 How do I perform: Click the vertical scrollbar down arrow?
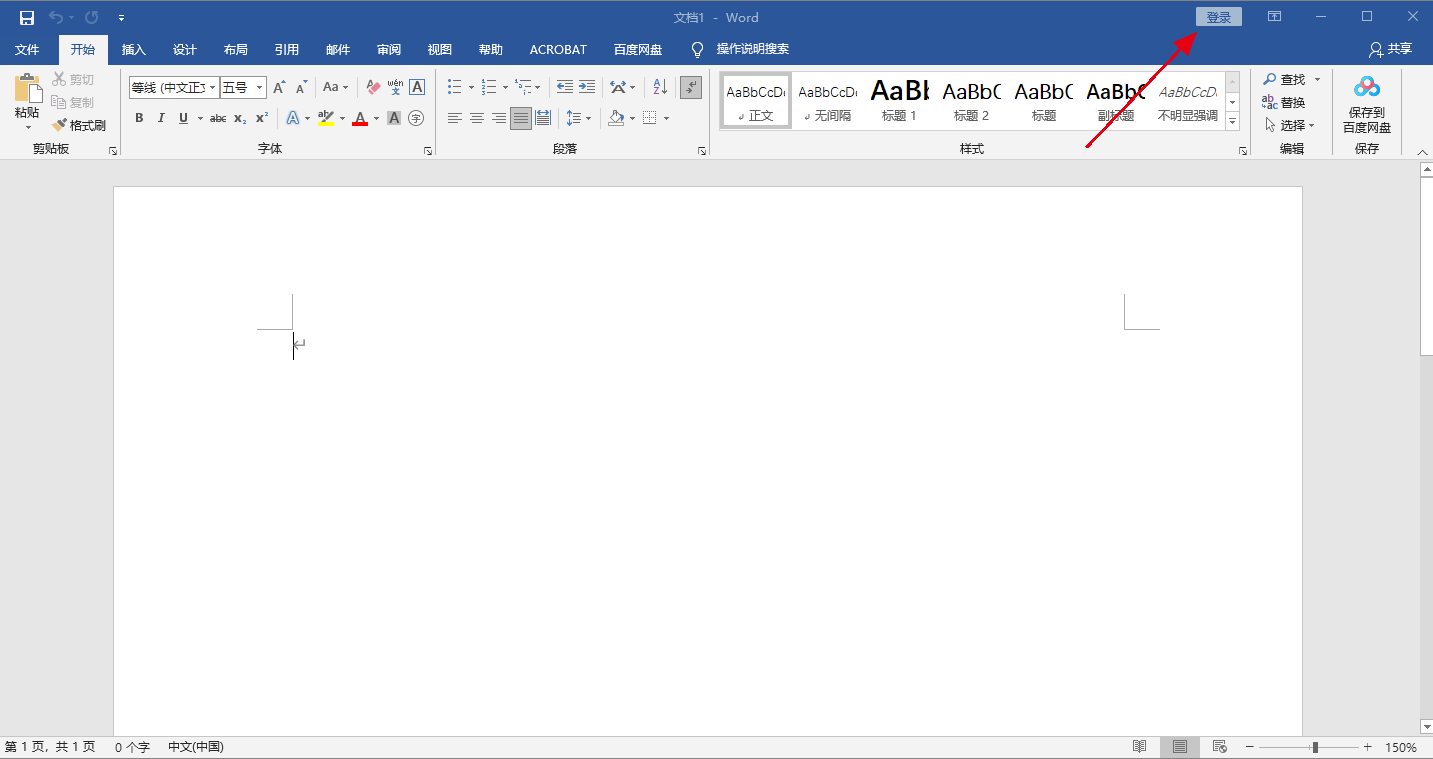1426,726
